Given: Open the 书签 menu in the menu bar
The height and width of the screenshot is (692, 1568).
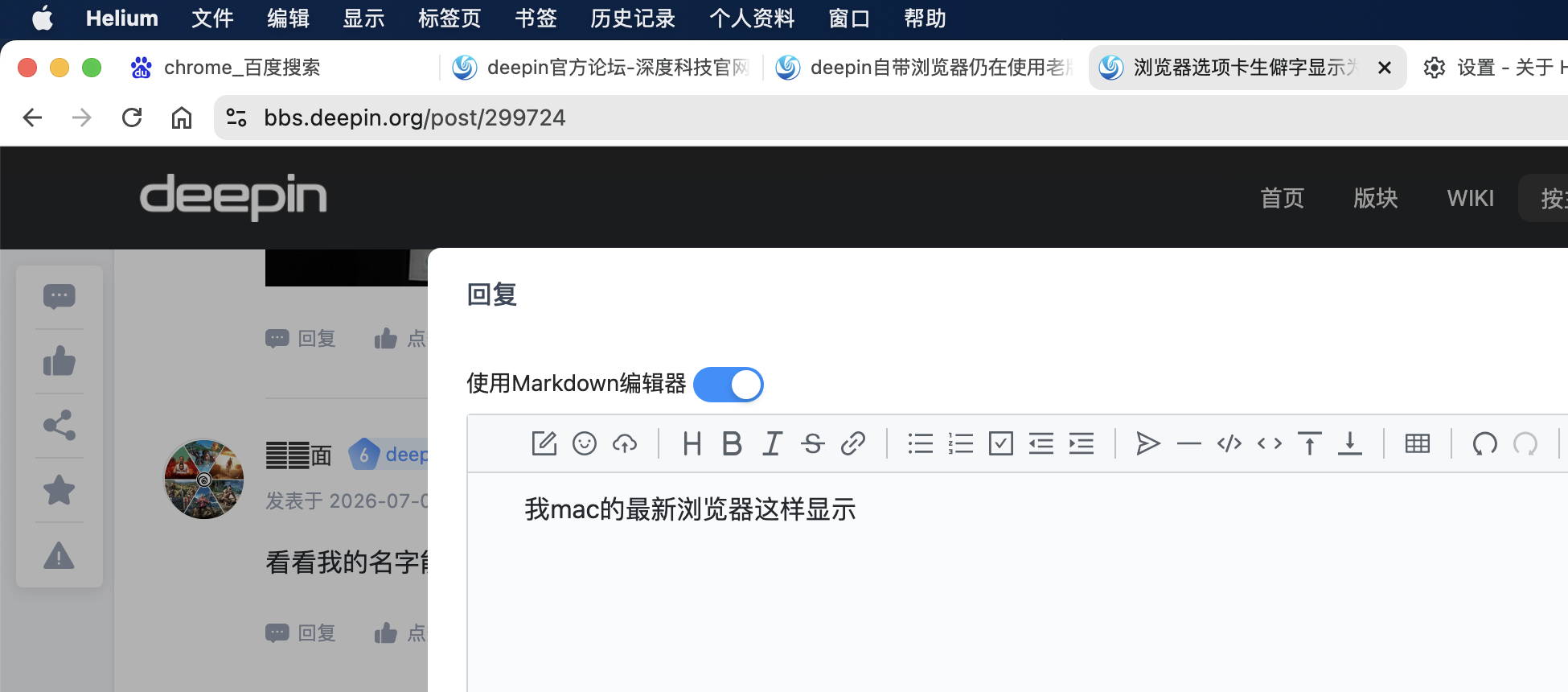Looking at the screenshot, I should tap(536, 19).
